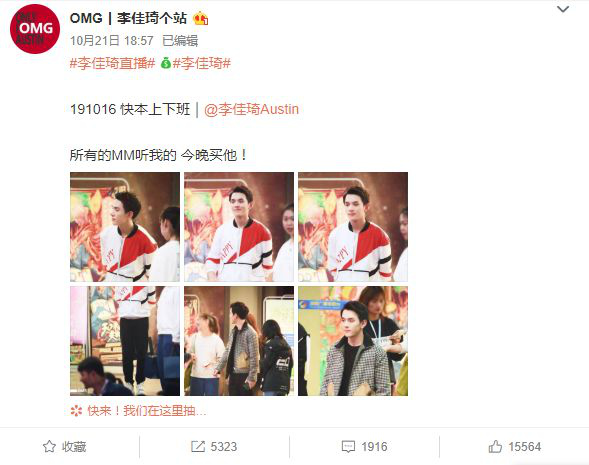Click the OMG Austin profile avatar
This screenshot has width=589, height=465.
tap(35, 29)
